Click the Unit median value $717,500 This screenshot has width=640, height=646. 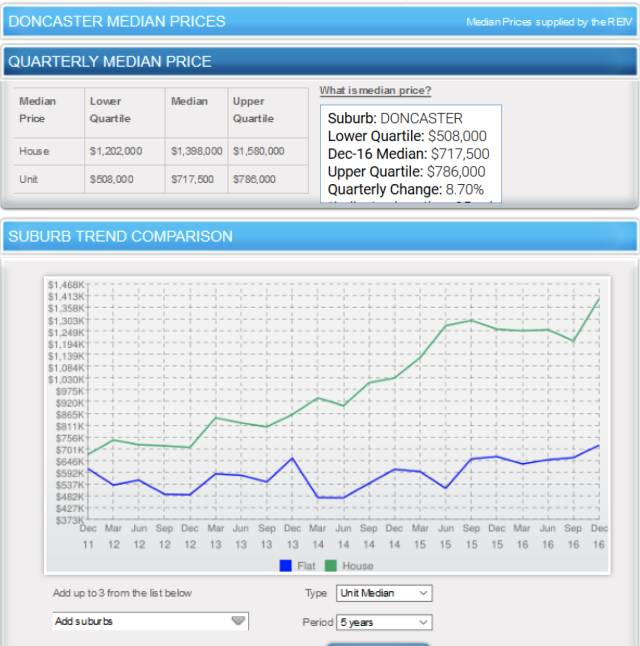192,179
